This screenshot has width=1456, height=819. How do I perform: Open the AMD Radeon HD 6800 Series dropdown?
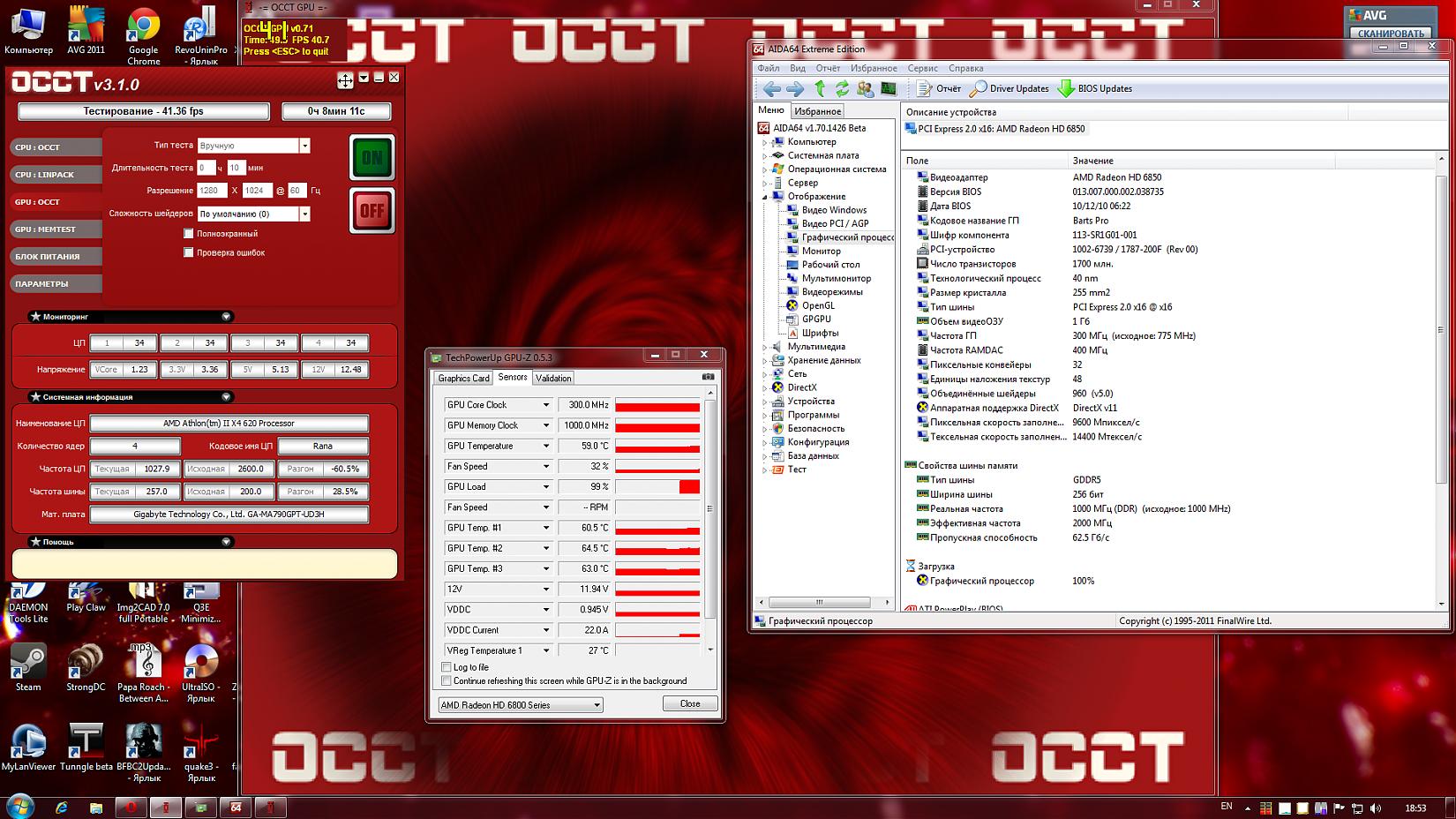click(x=521, y=704)
